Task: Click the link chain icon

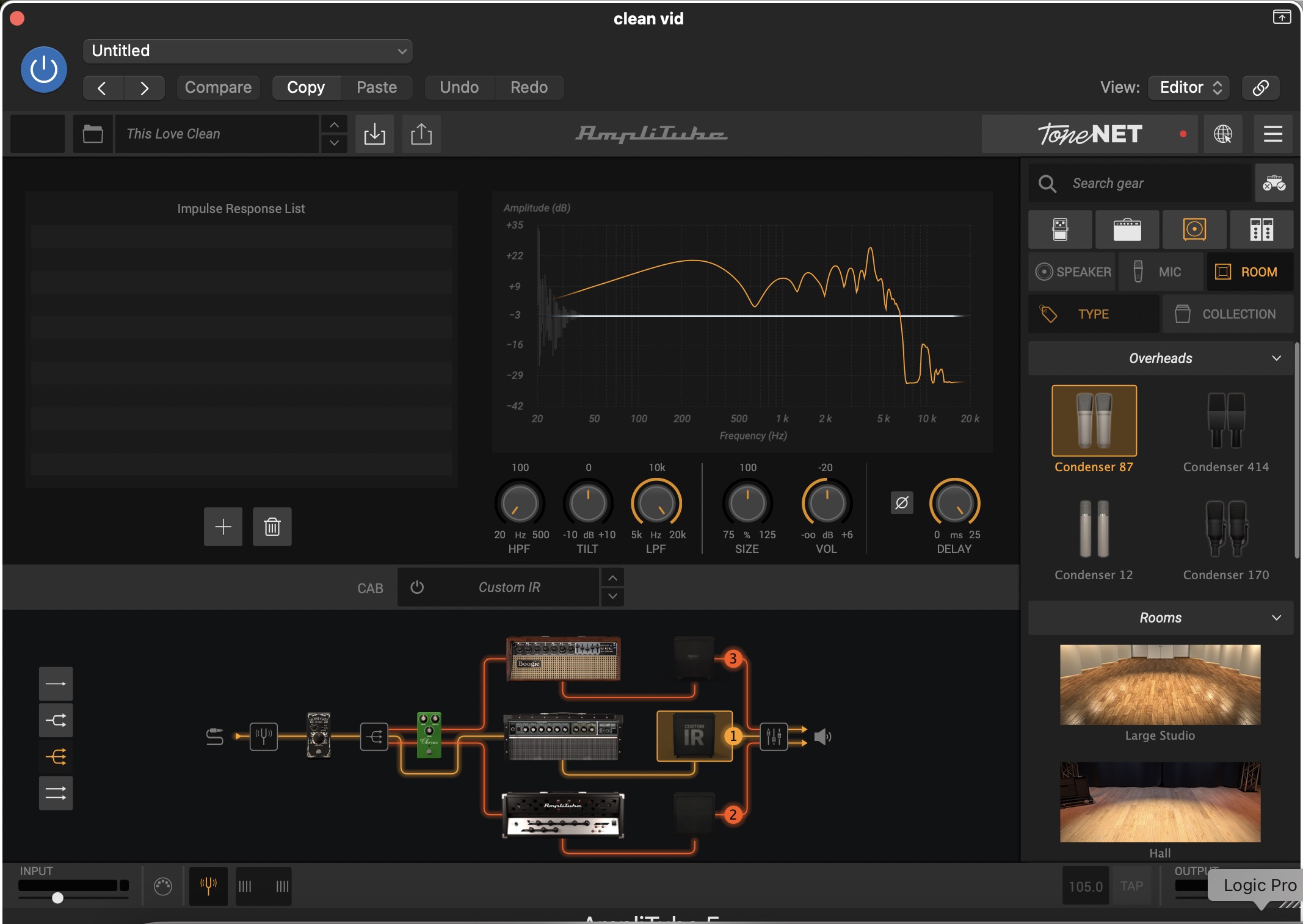Action: click(x=1260, y=88)
